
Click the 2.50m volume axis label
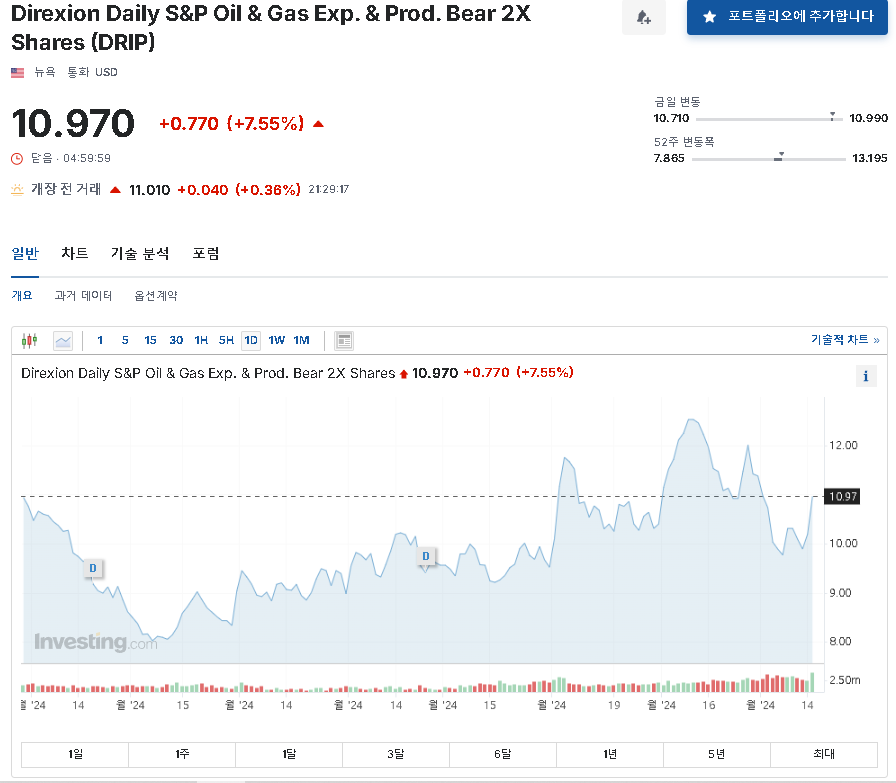844,680
